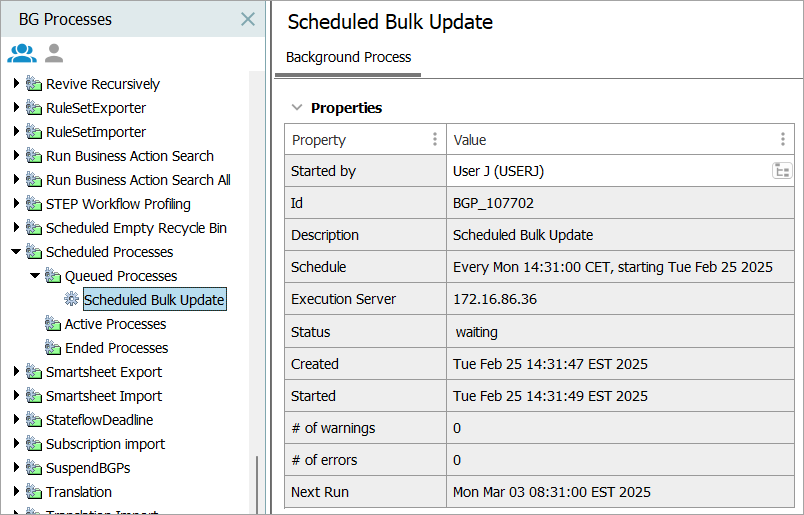Select Scheduled Bulk Update in the tree
804x515 pixels.
[154, 300]
